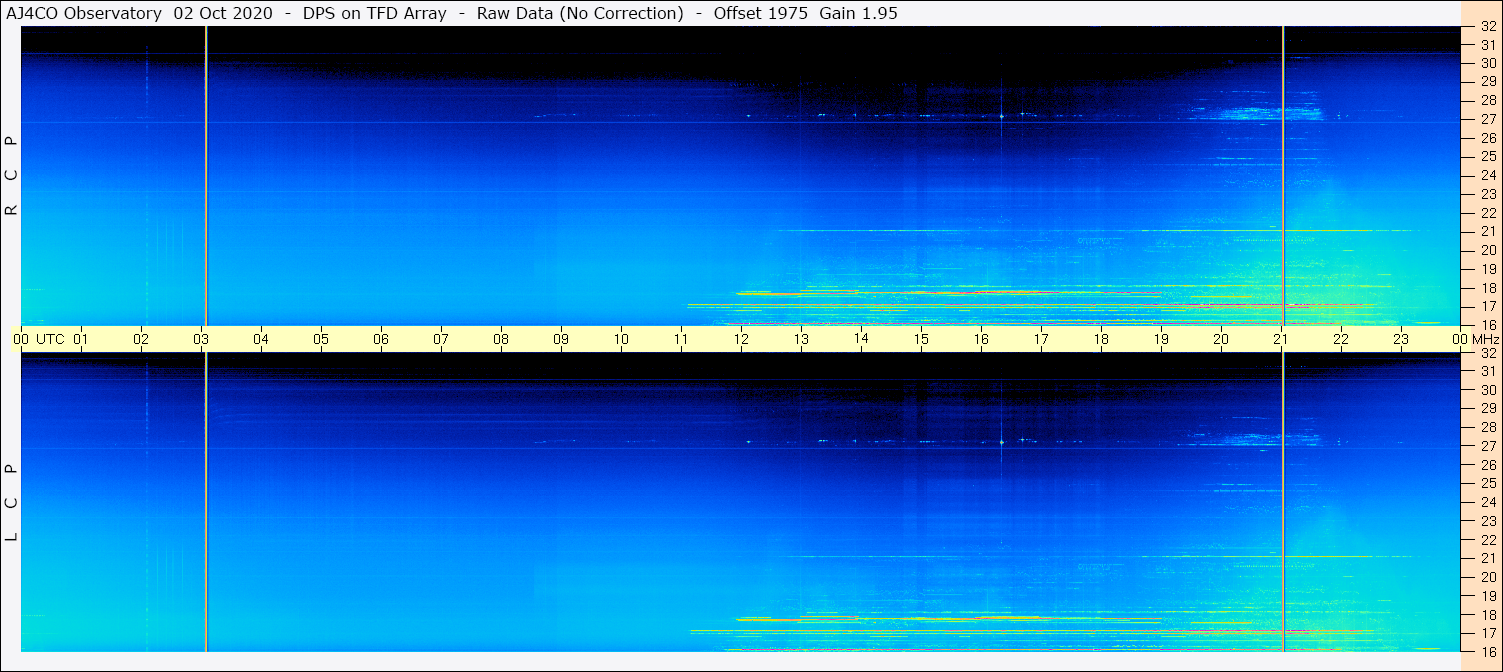Click the 21 MHz tick of RCP panel

click(x=1487, y=231)
